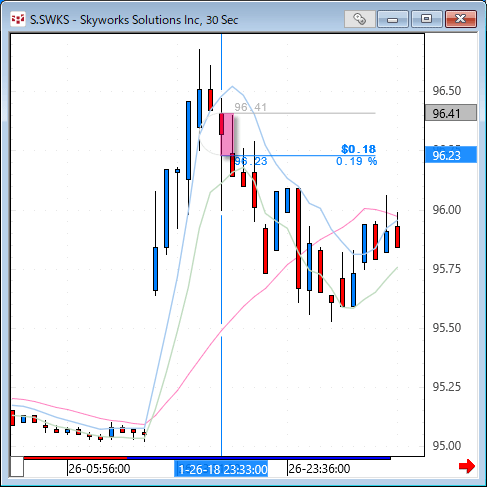487x487 pixels.
Task: Click the $0.18 price difference label
Action: coord(358,149)
